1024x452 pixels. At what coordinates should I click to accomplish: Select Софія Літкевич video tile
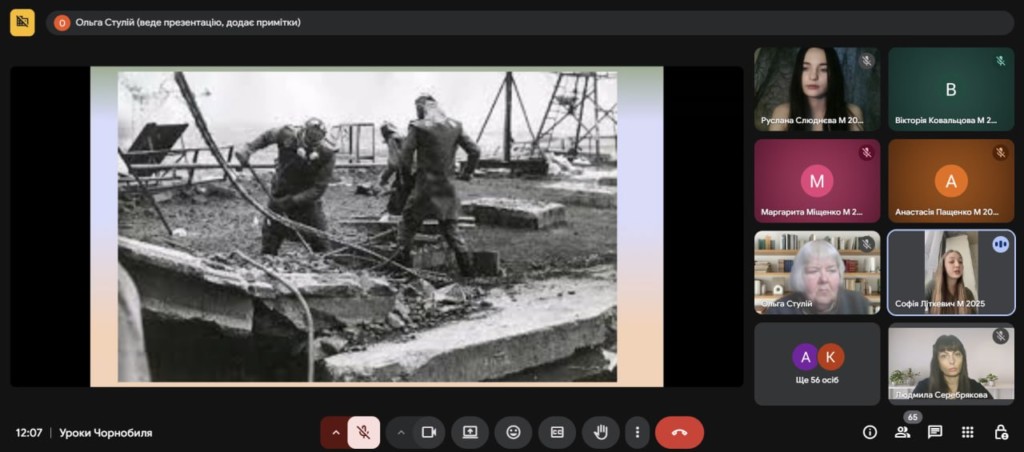click(950, 272)
